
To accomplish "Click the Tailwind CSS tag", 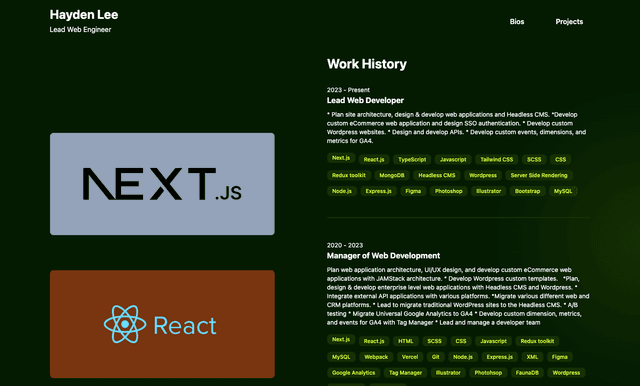I will pyautogui.click(x=496, y=160).
